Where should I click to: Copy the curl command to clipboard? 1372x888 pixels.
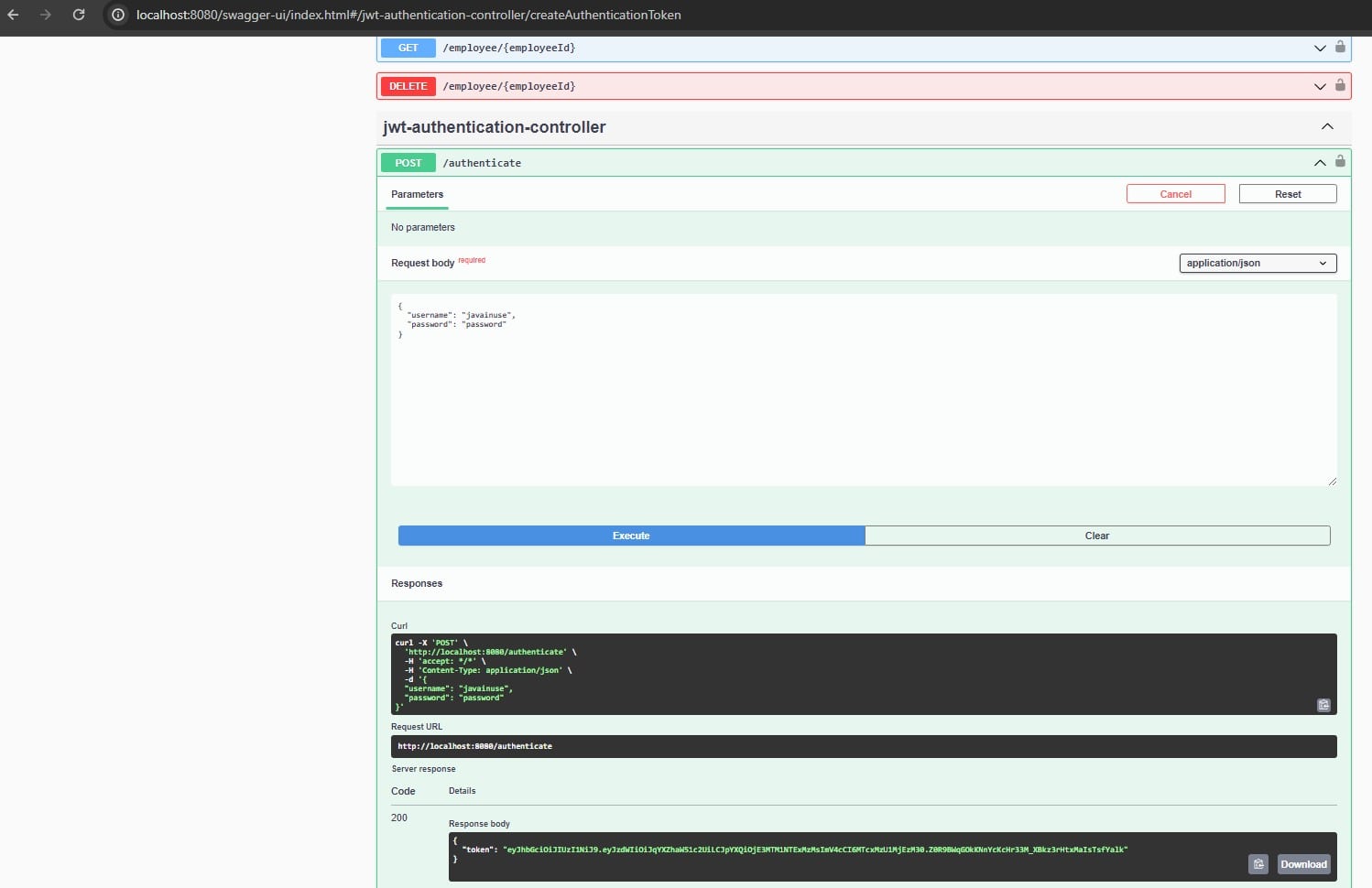pos(1323,705)
